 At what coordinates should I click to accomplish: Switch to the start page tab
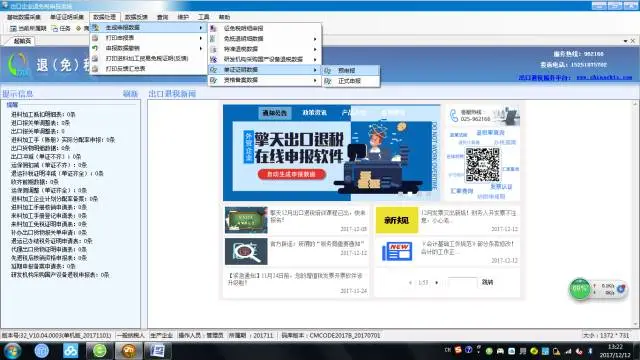coord(22,41)
